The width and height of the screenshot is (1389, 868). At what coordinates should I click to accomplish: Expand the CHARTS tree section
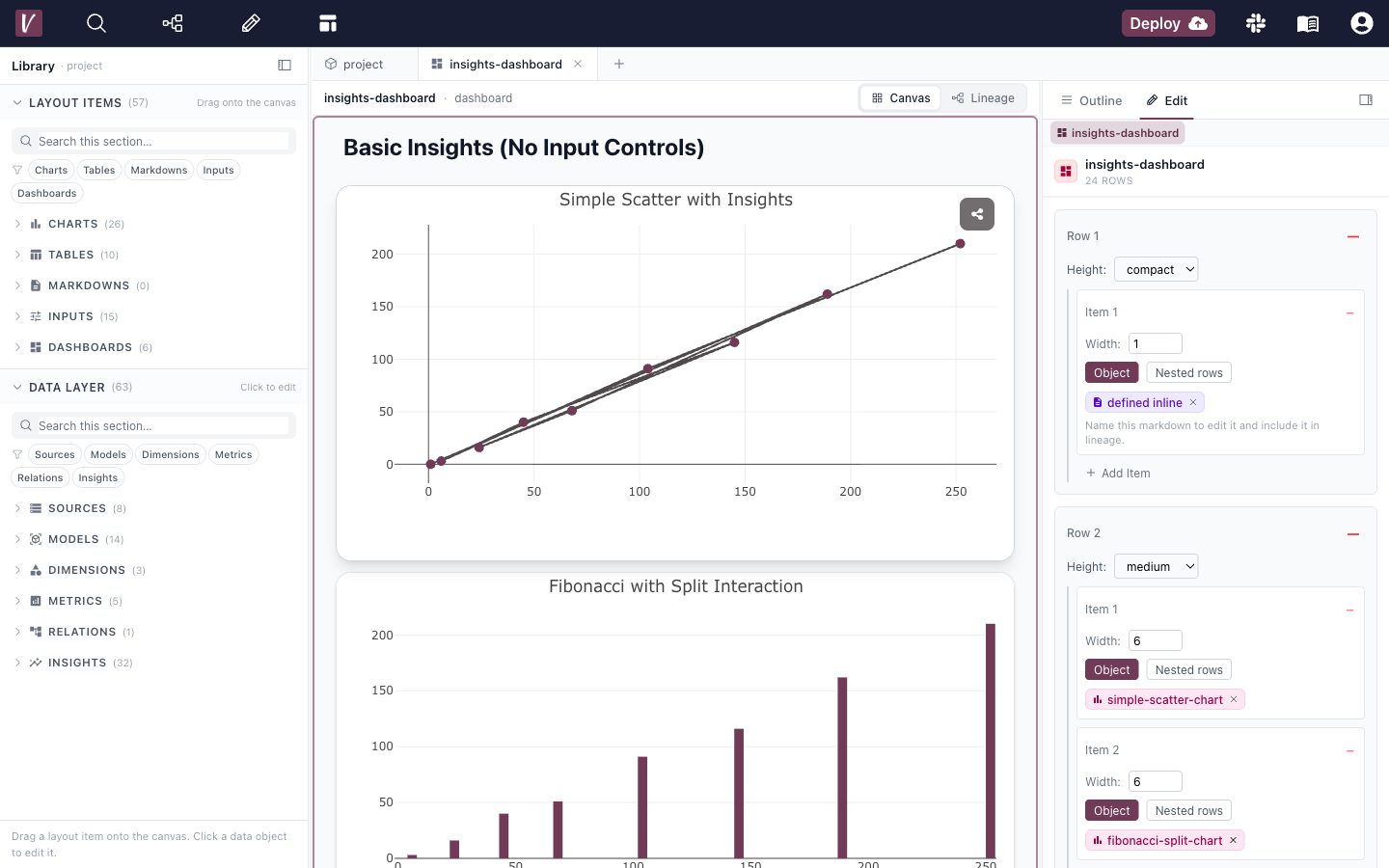click(x=17, y=224)
